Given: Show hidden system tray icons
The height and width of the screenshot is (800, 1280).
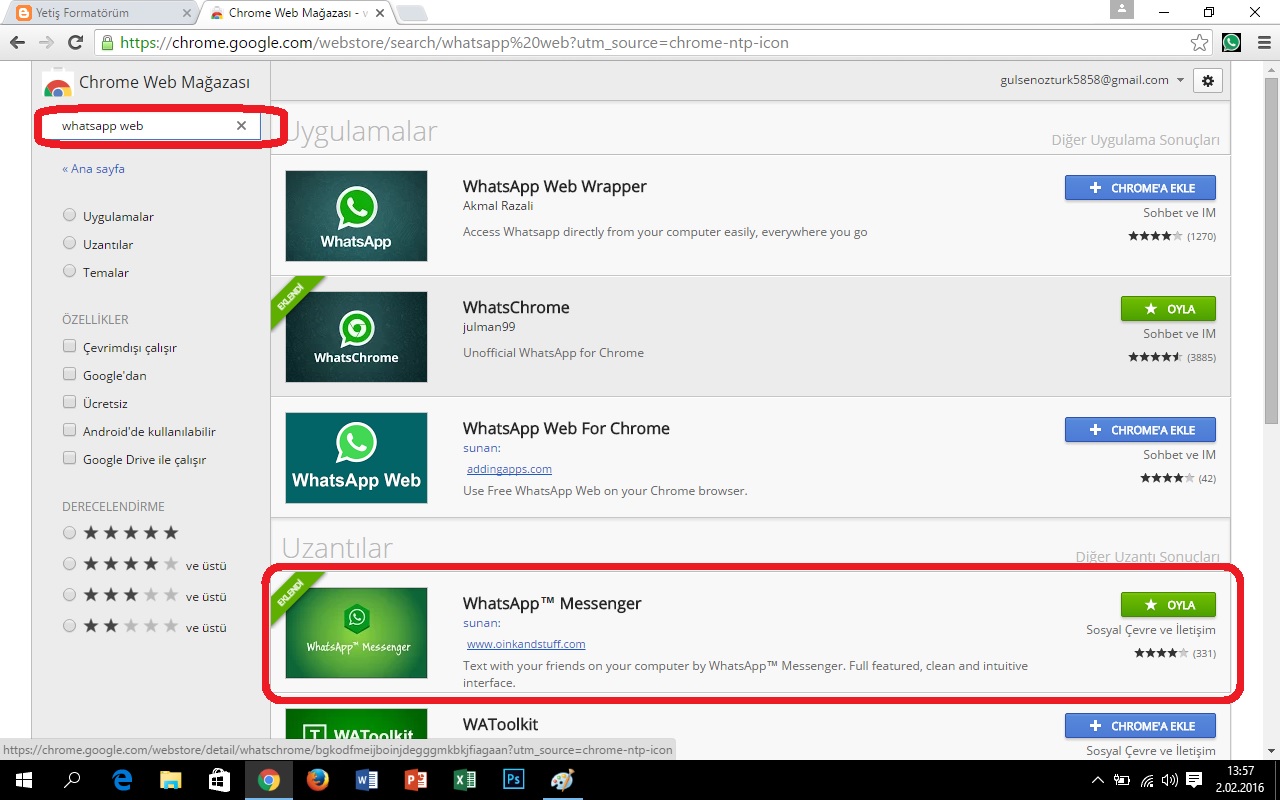Looking at the screenshot, I should click(x=1100, y=780).
